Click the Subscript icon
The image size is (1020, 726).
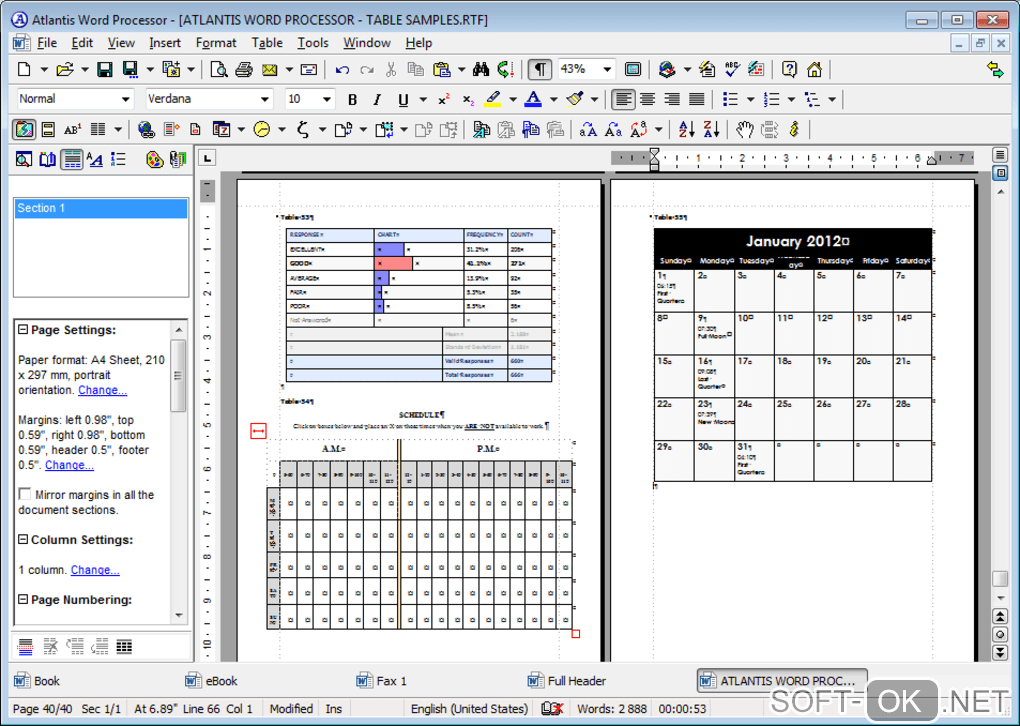(x=468, y=100)
